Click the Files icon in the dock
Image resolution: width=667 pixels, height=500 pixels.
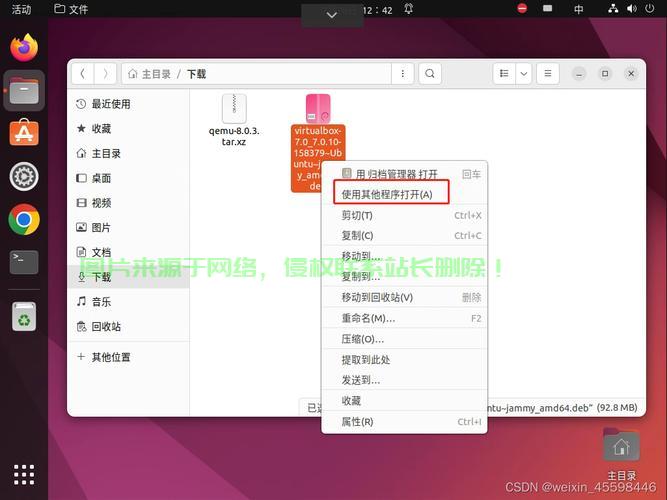click(x=24, y=90)
